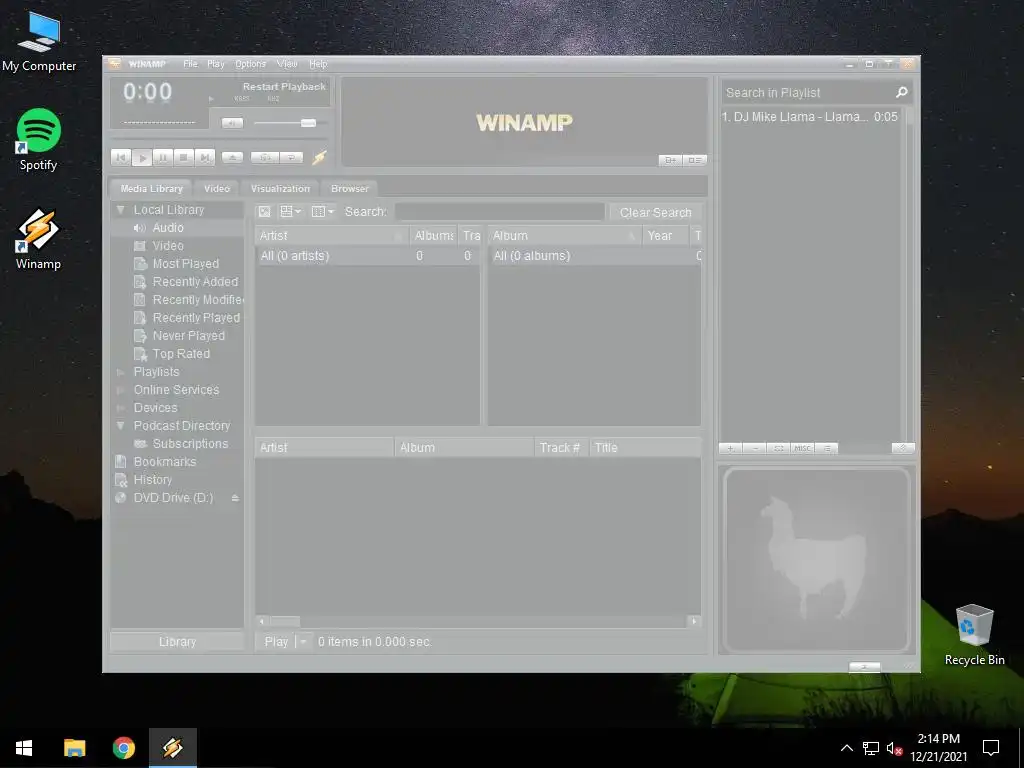Eject the DVD Drive (D:)

pos(235,498)
